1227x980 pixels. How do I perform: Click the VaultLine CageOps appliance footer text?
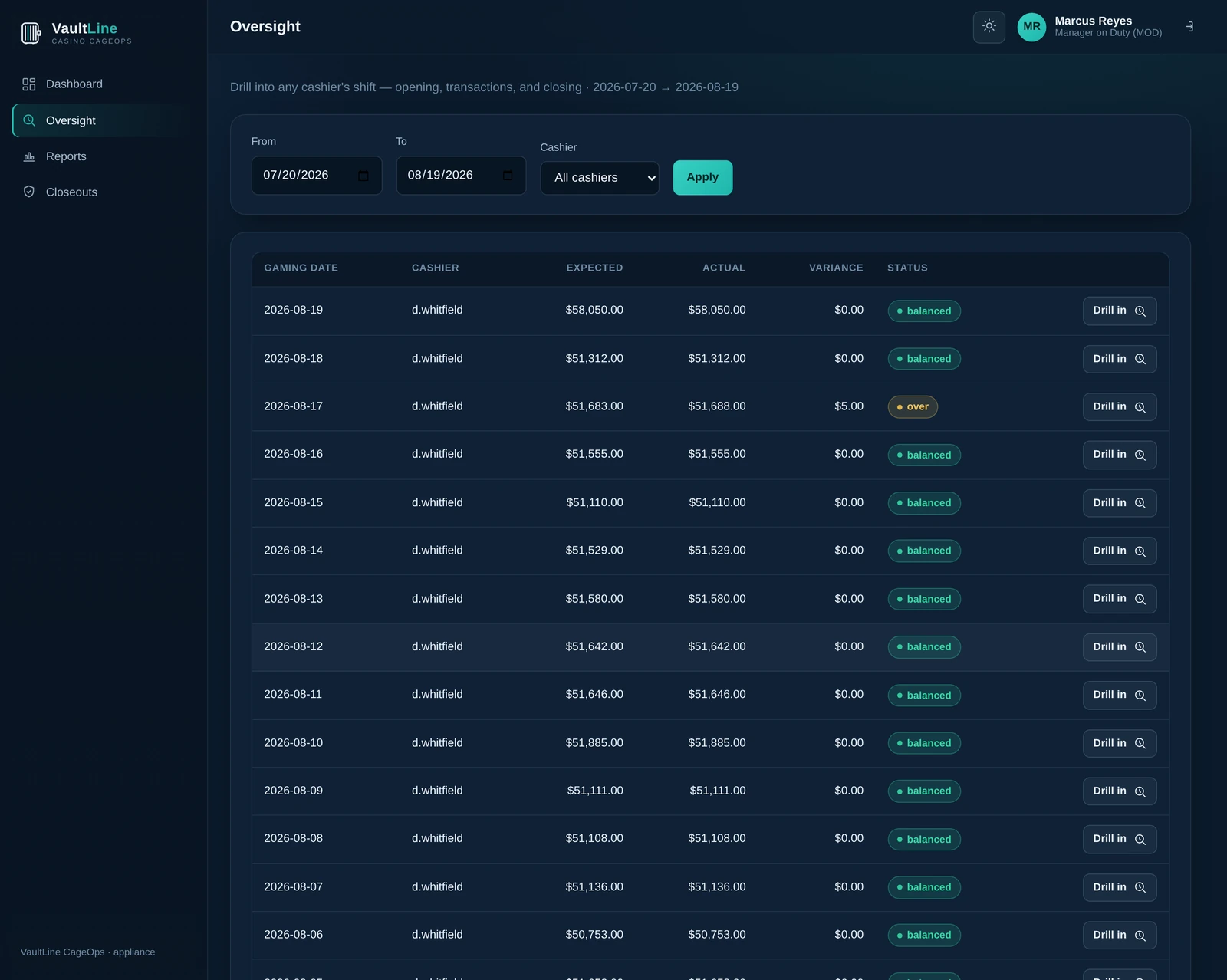(87, 952)
